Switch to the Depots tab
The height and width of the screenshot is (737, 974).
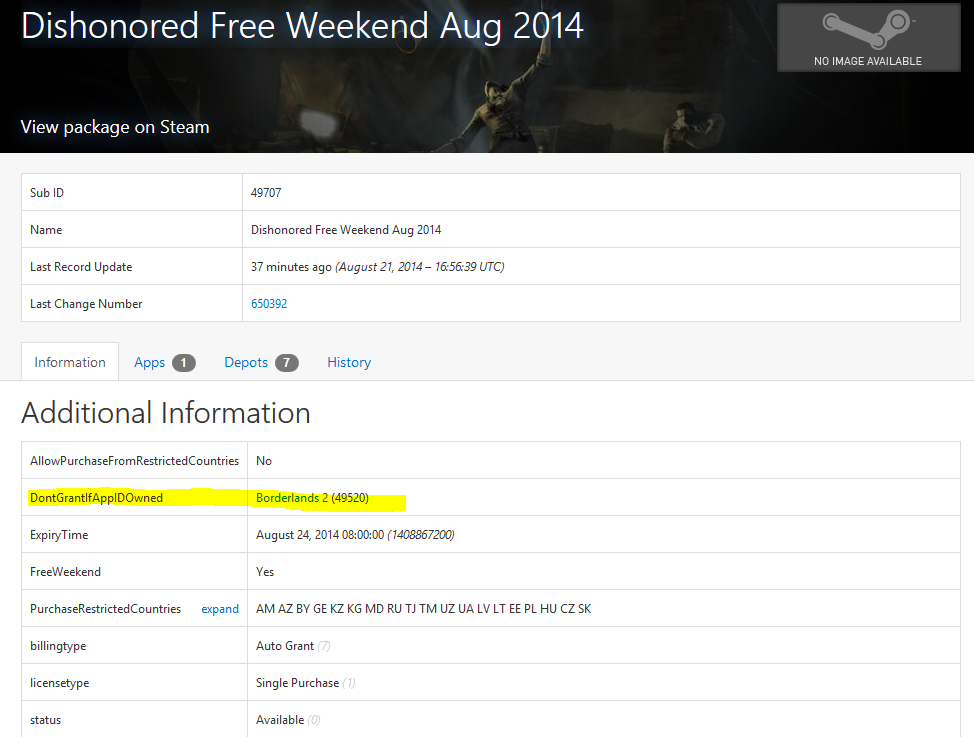pyautogui.click(x=261, y=362)
